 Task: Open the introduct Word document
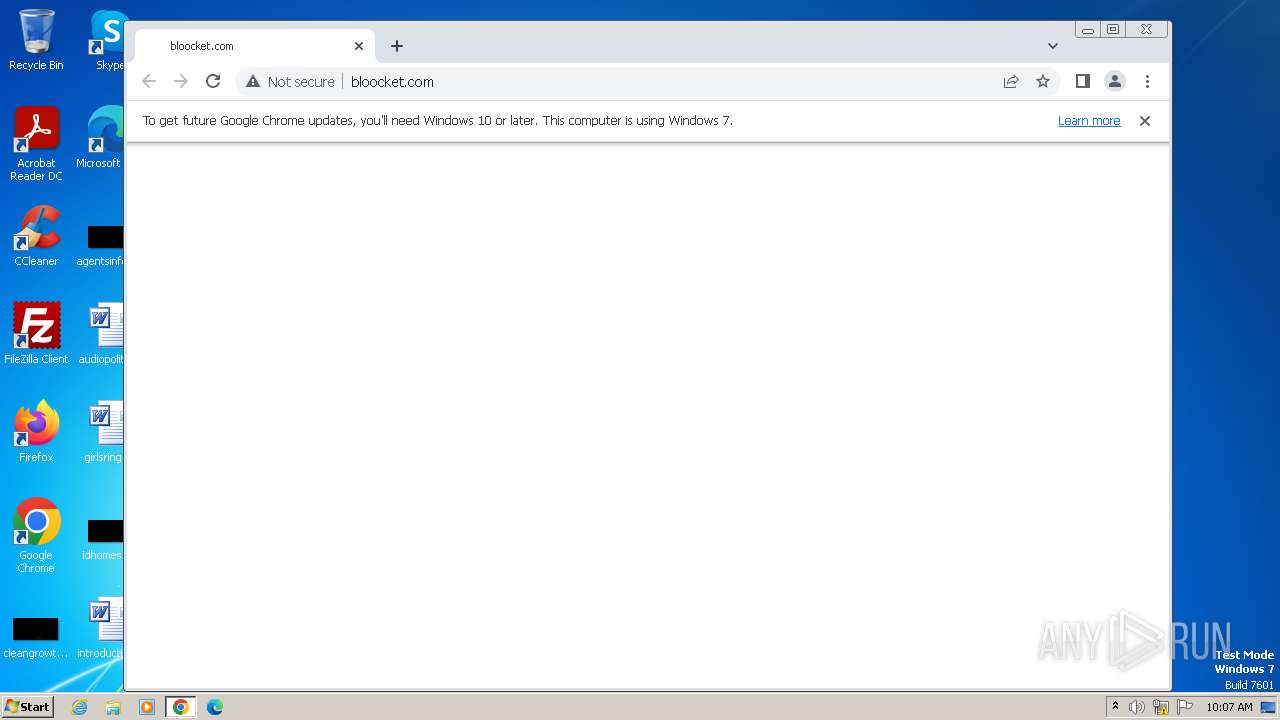pos(101,628)
